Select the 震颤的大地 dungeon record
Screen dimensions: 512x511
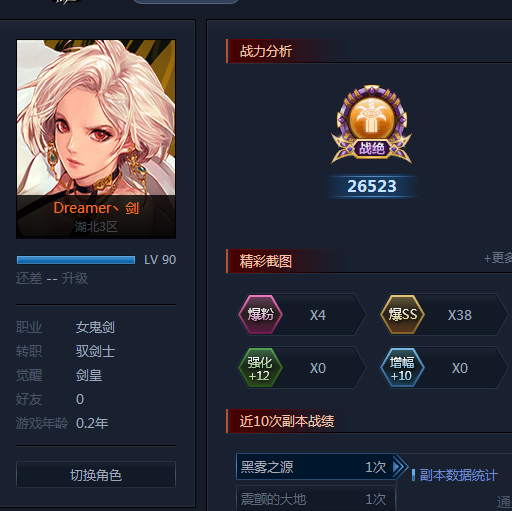[316, 498]
